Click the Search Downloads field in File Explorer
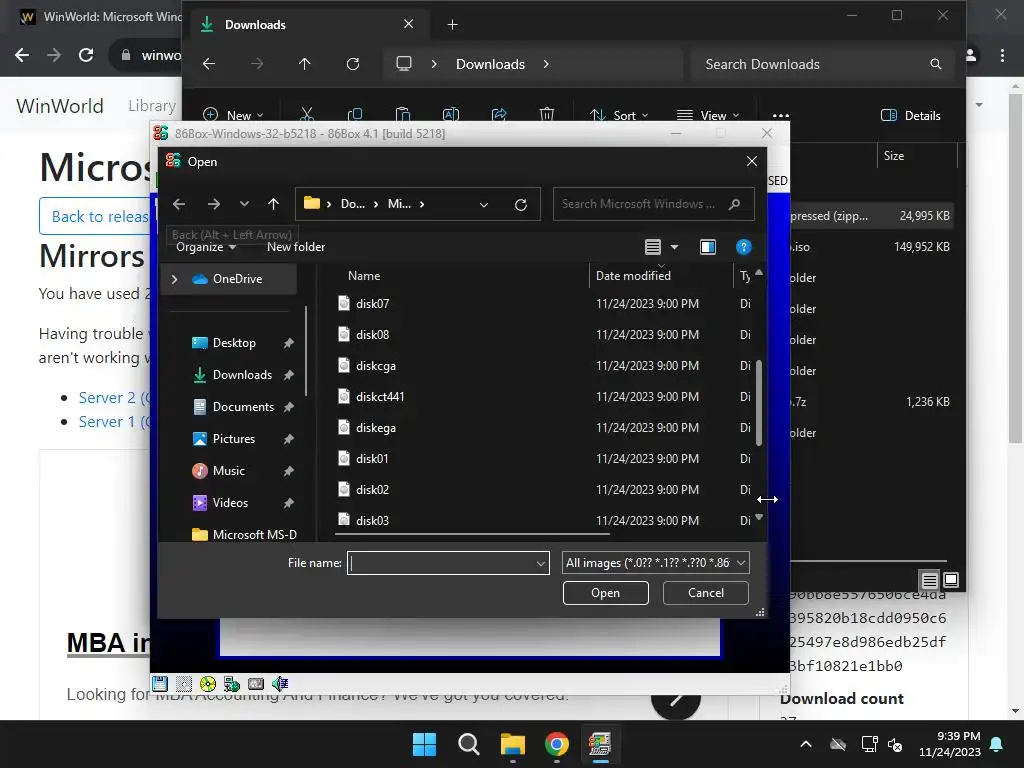Viewport: 1024px width, 768px height. point(822,64)
